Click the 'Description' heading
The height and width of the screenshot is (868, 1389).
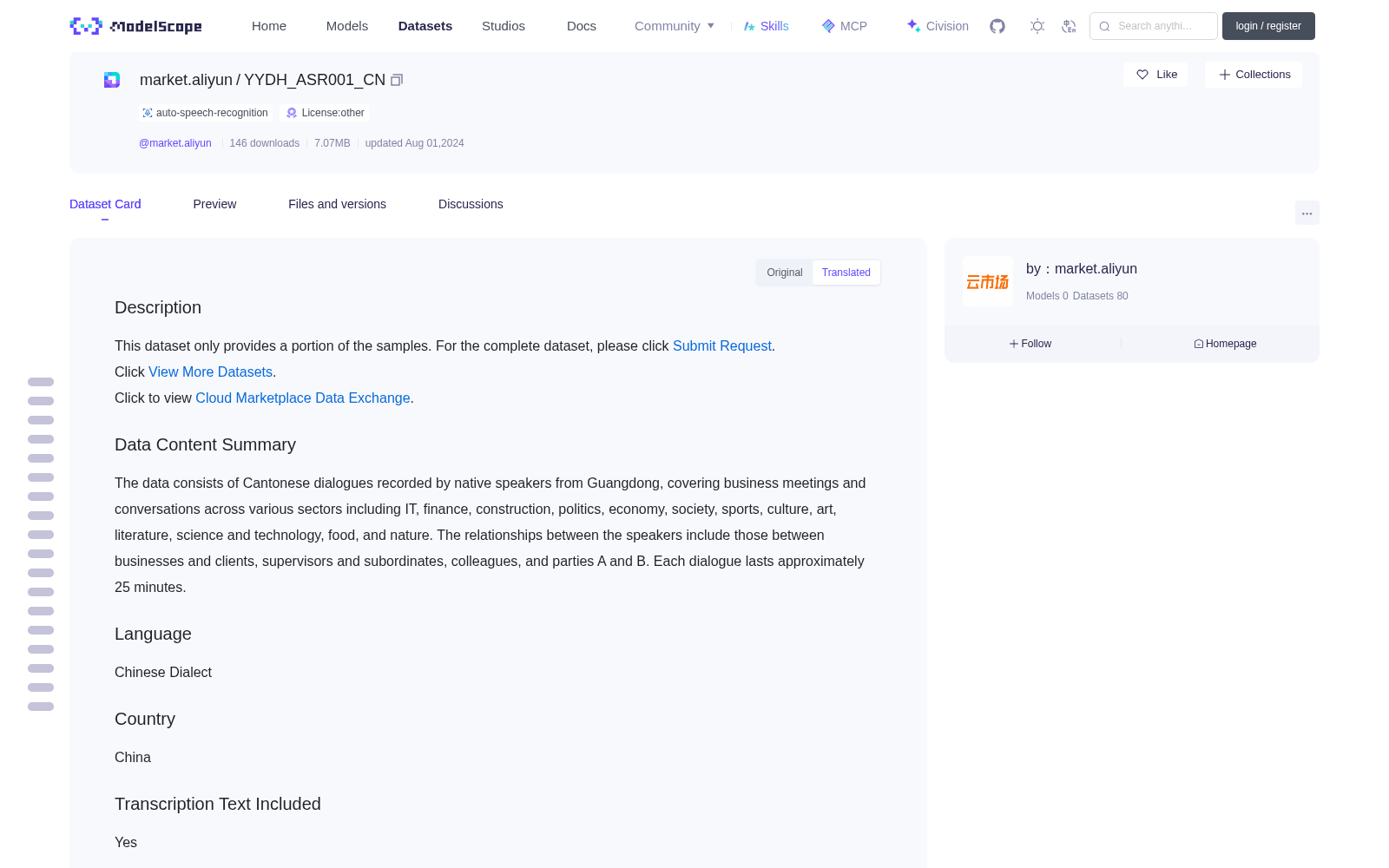[158, 307]
